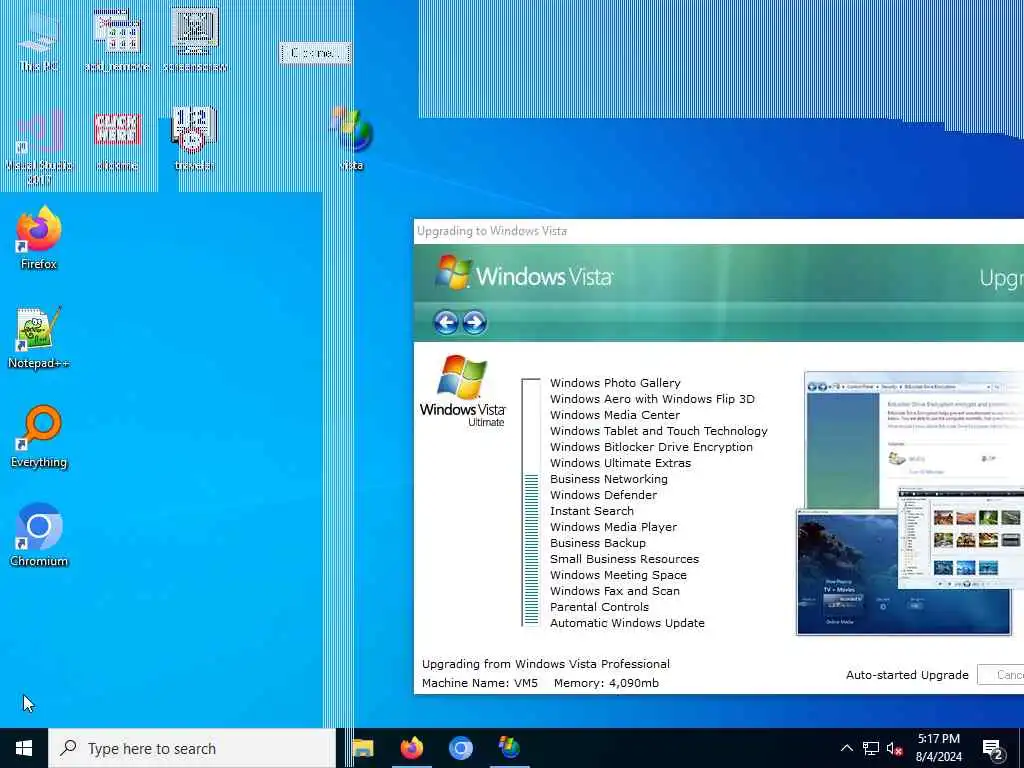Click the 'Upgrading to Windows Vista' title bar
Viewport: 1024px width, 768px height.
(718, 231)
